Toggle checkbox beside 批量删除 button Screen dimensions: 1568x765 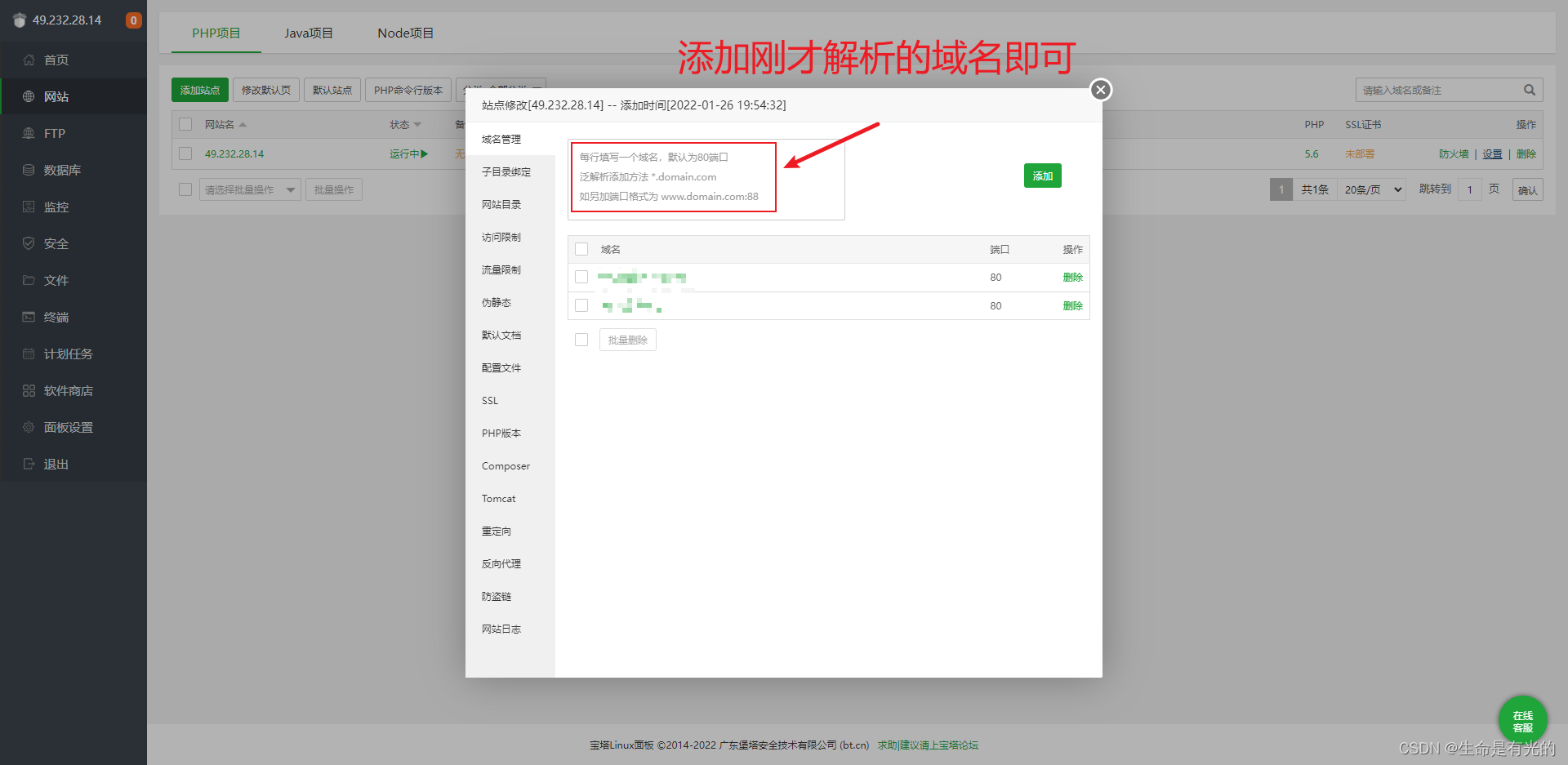pos(581,340)
